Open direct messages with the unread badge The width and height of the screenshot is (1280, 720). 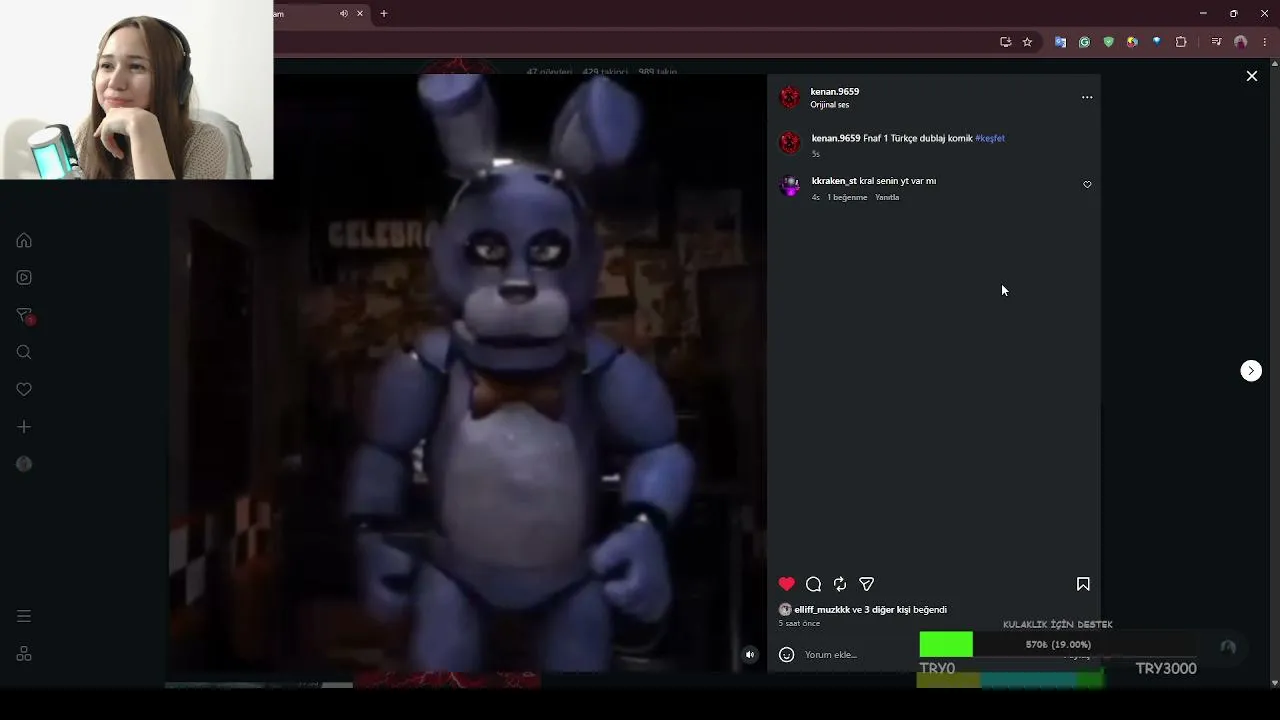pos(25,315)
